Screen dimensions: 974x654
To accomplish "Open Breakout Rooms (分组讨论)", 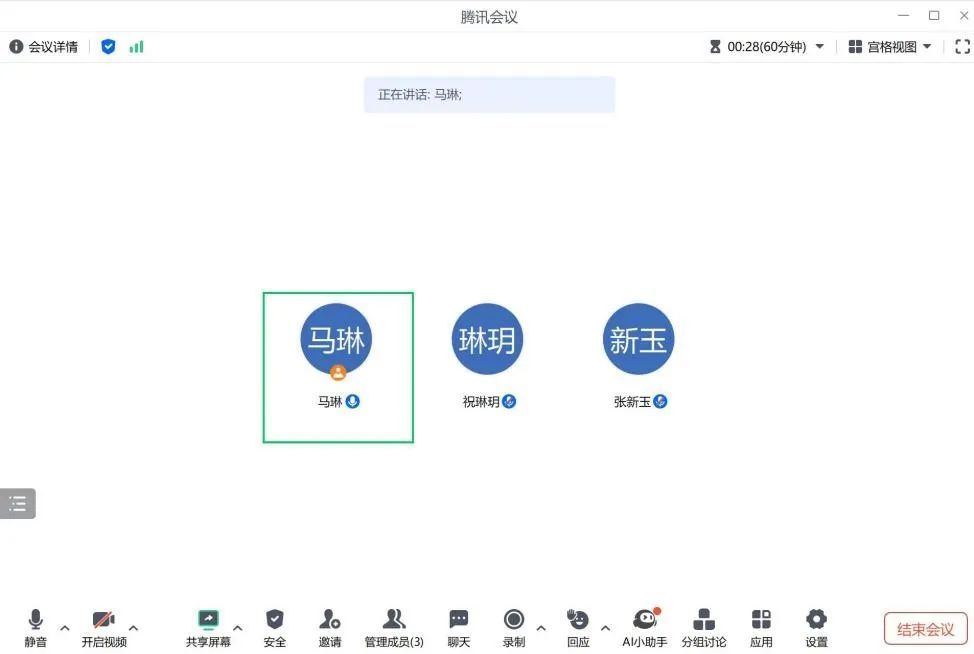I will tap(704, 627).
